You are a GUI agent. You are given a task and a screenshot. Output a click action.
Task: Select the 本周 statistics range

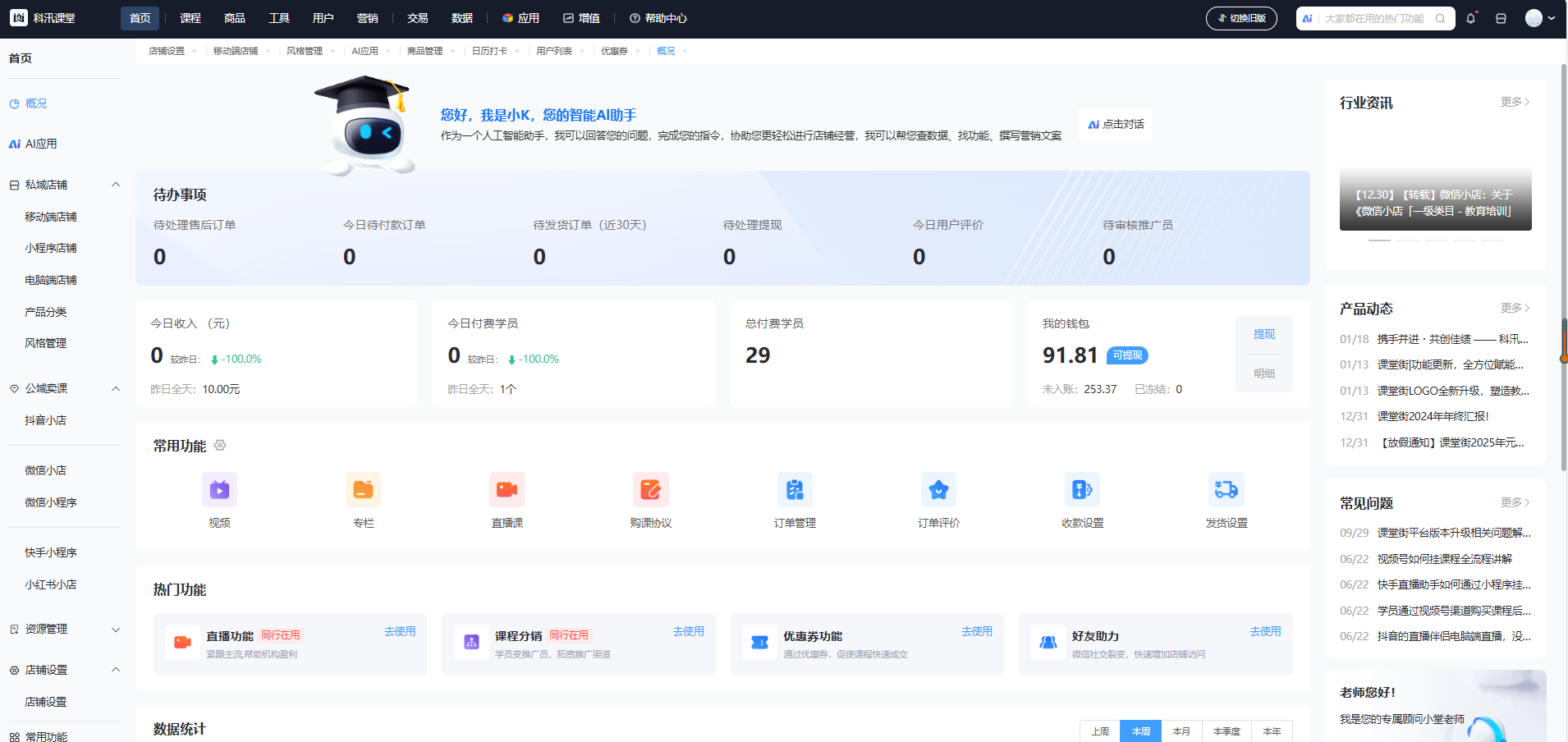tap(1141, 731)
